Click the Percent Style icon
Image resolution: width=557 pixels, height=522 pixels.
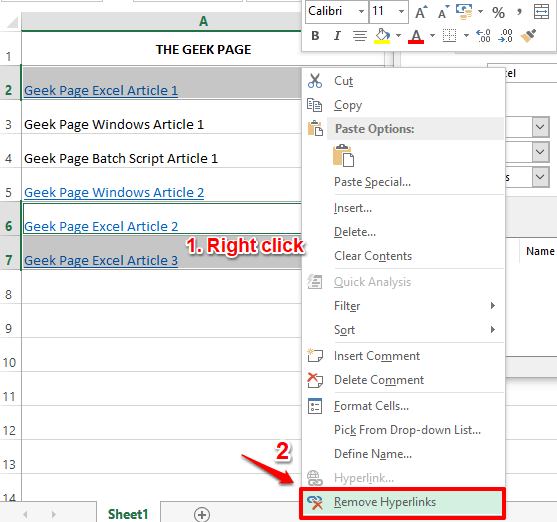point(498,12)
